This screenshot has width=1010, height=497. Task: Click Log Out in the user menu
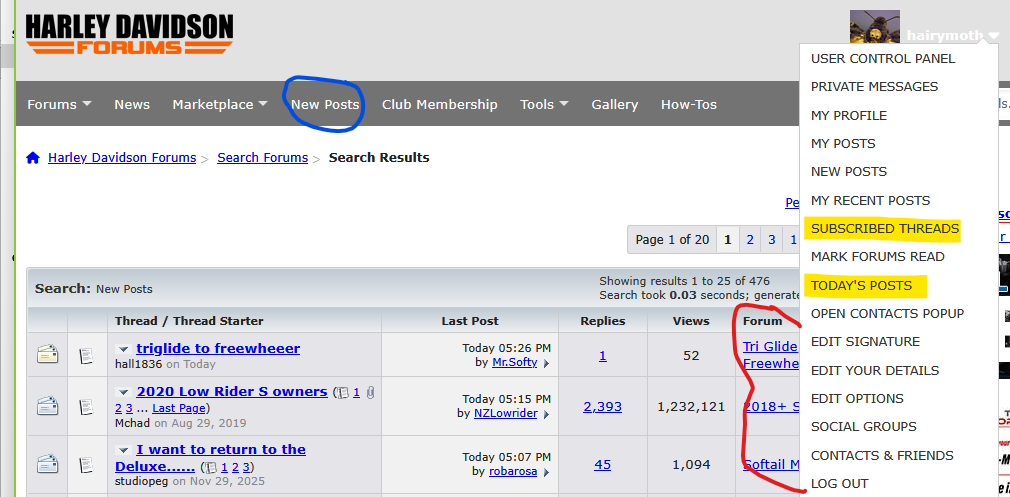(x=839, y=483)
